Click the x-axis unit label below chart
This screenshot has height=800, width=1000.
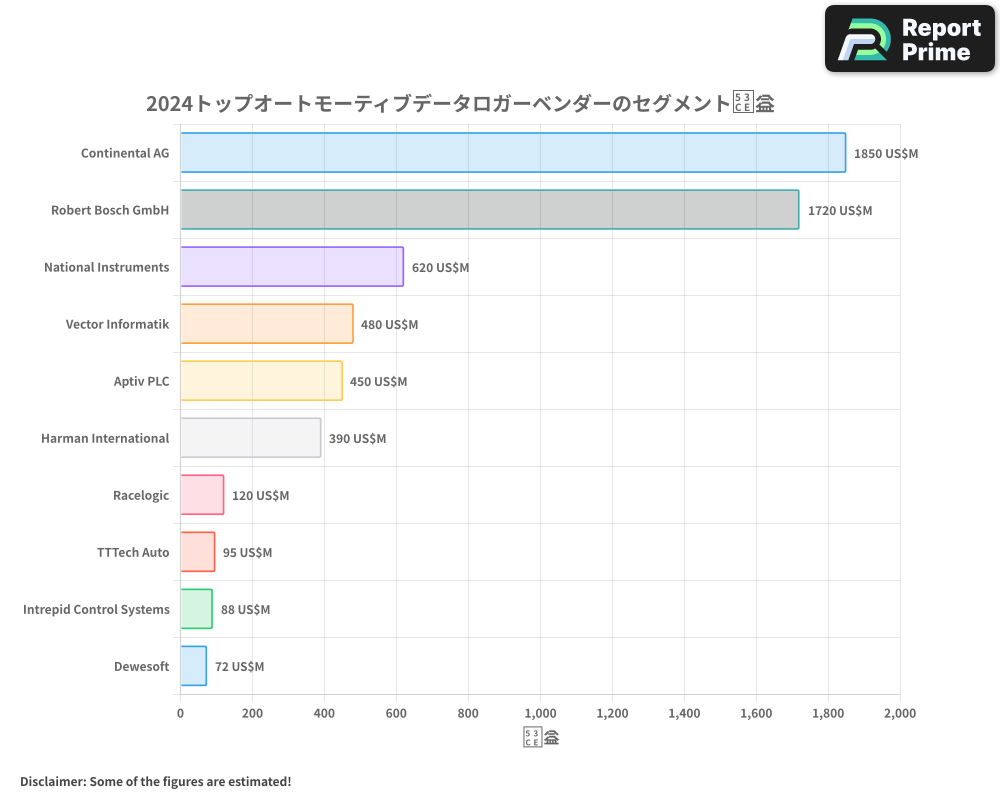point(540,736)
